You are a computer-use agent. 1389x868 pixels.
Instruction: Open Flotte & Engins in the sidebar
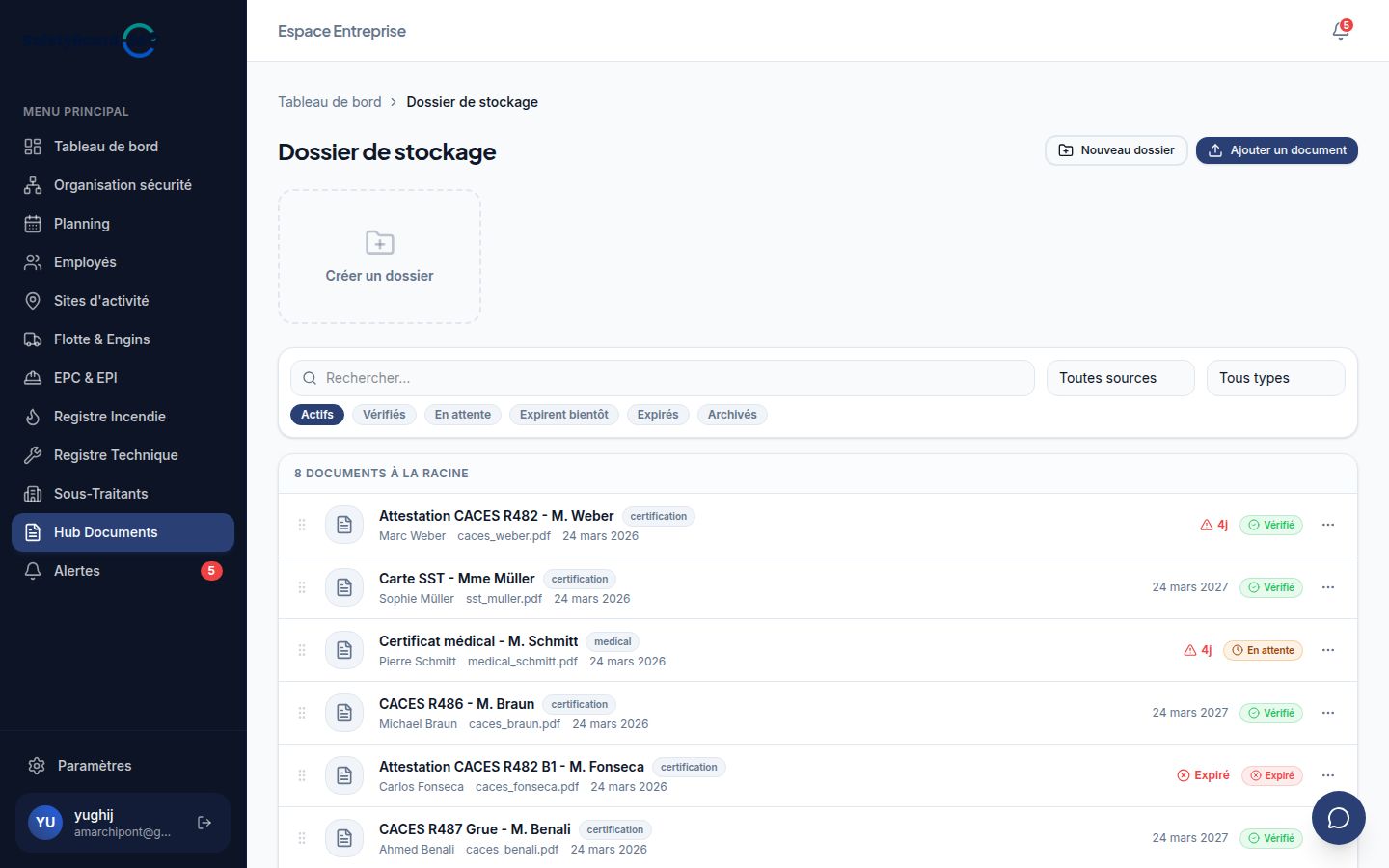click(123, 339)
